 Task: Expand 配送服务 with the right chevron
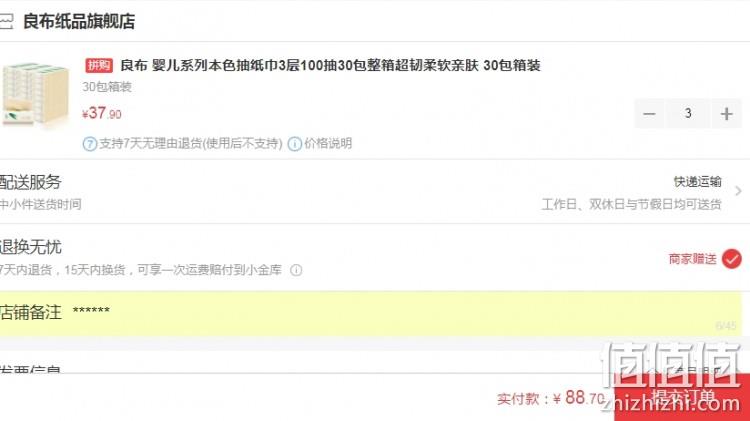[738, 191]
